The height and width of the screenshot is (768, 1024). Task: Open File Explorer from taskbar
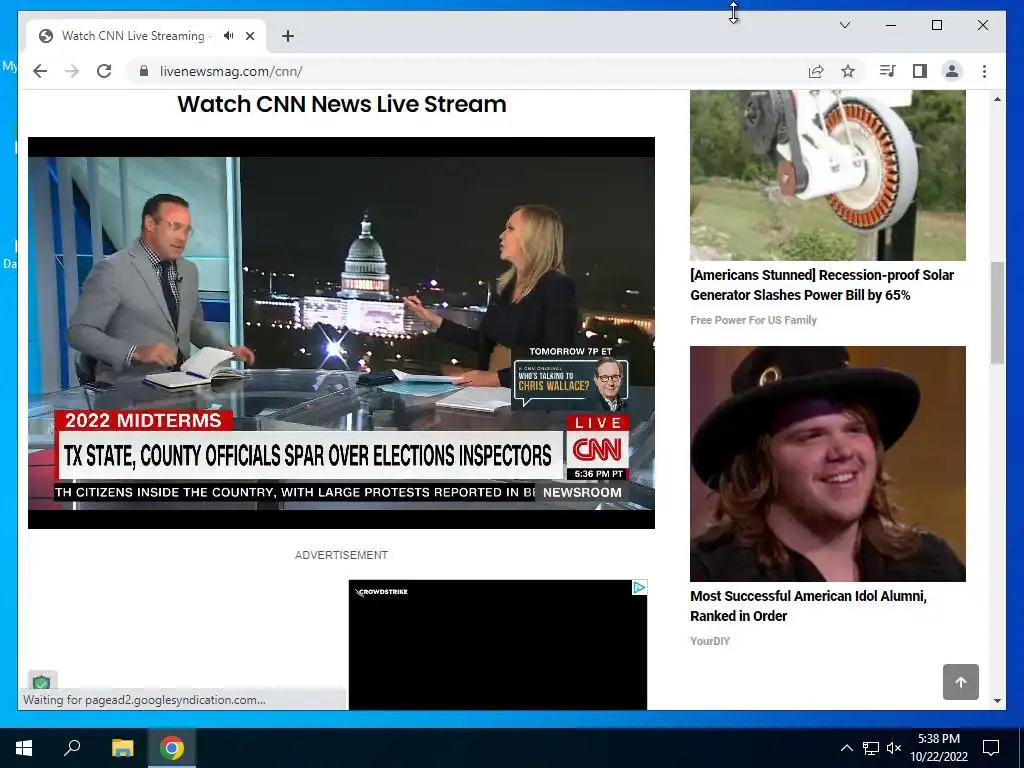coord(122,748)
